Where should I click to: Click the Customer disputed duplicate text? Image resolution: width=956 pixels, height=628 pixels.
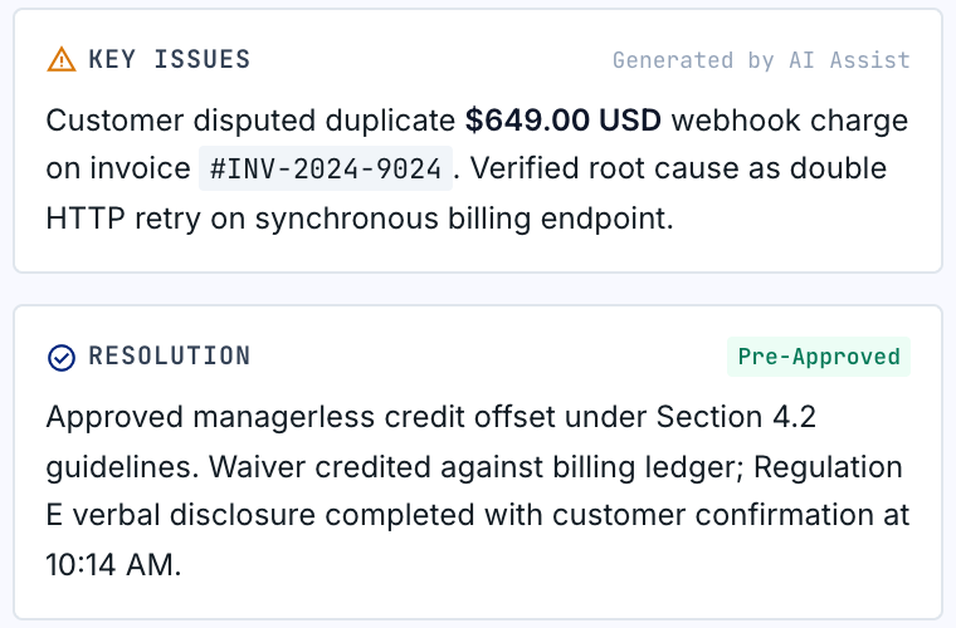pos(251,120)
